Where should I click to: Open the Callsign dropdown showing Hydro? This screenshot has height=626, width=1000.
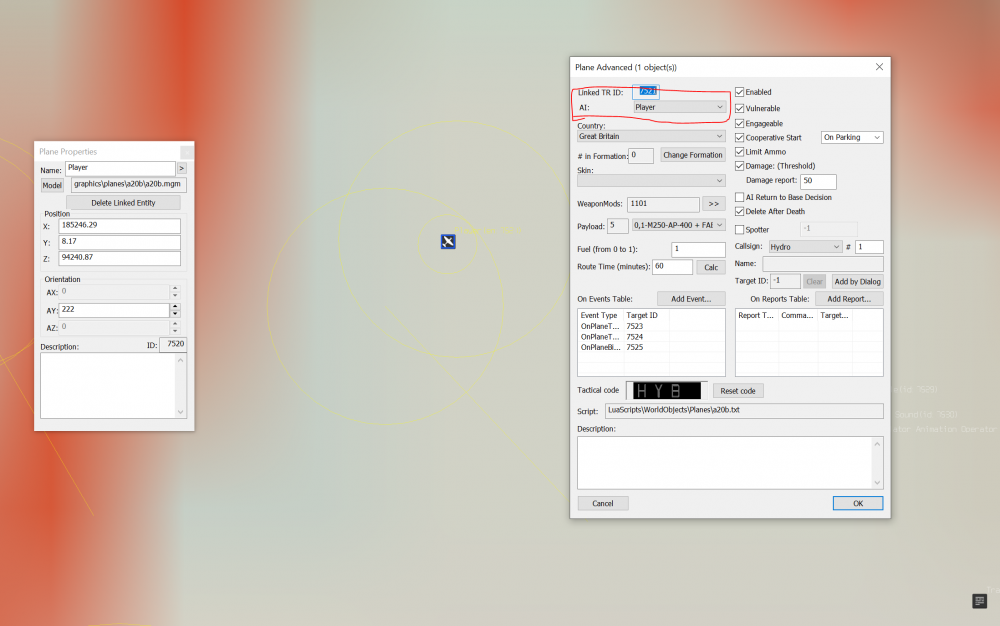[805, 246]
